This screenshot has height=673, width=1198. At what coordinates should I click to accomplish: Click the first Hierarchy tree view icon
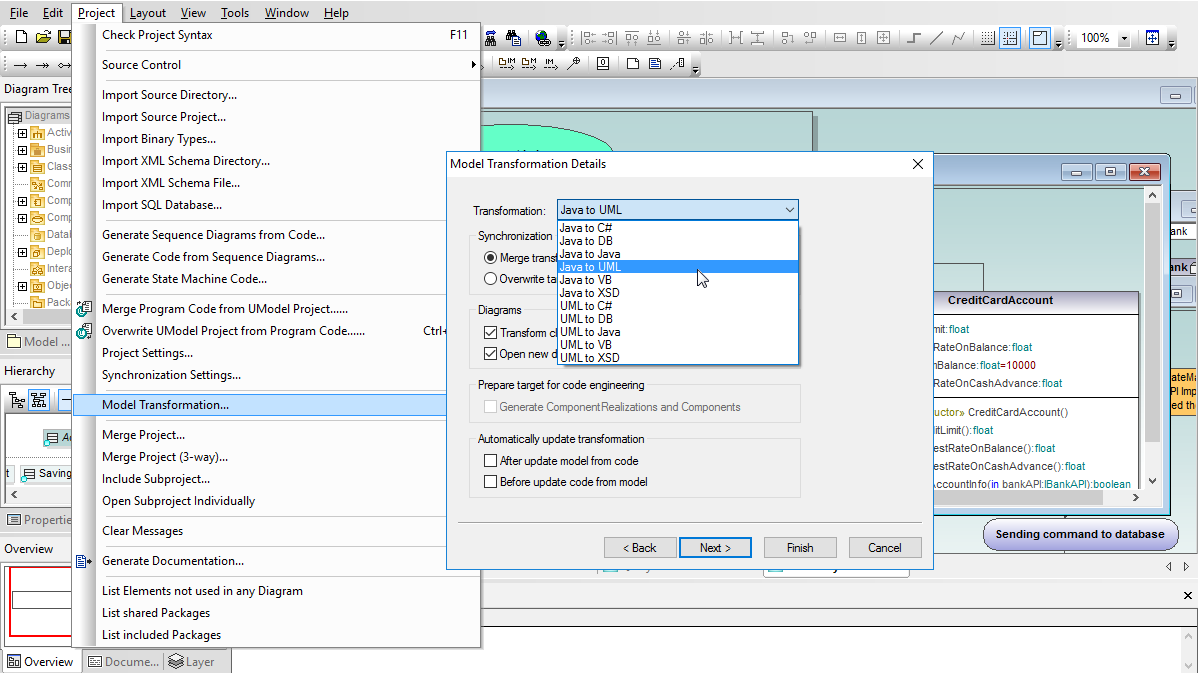click(16, 400)
